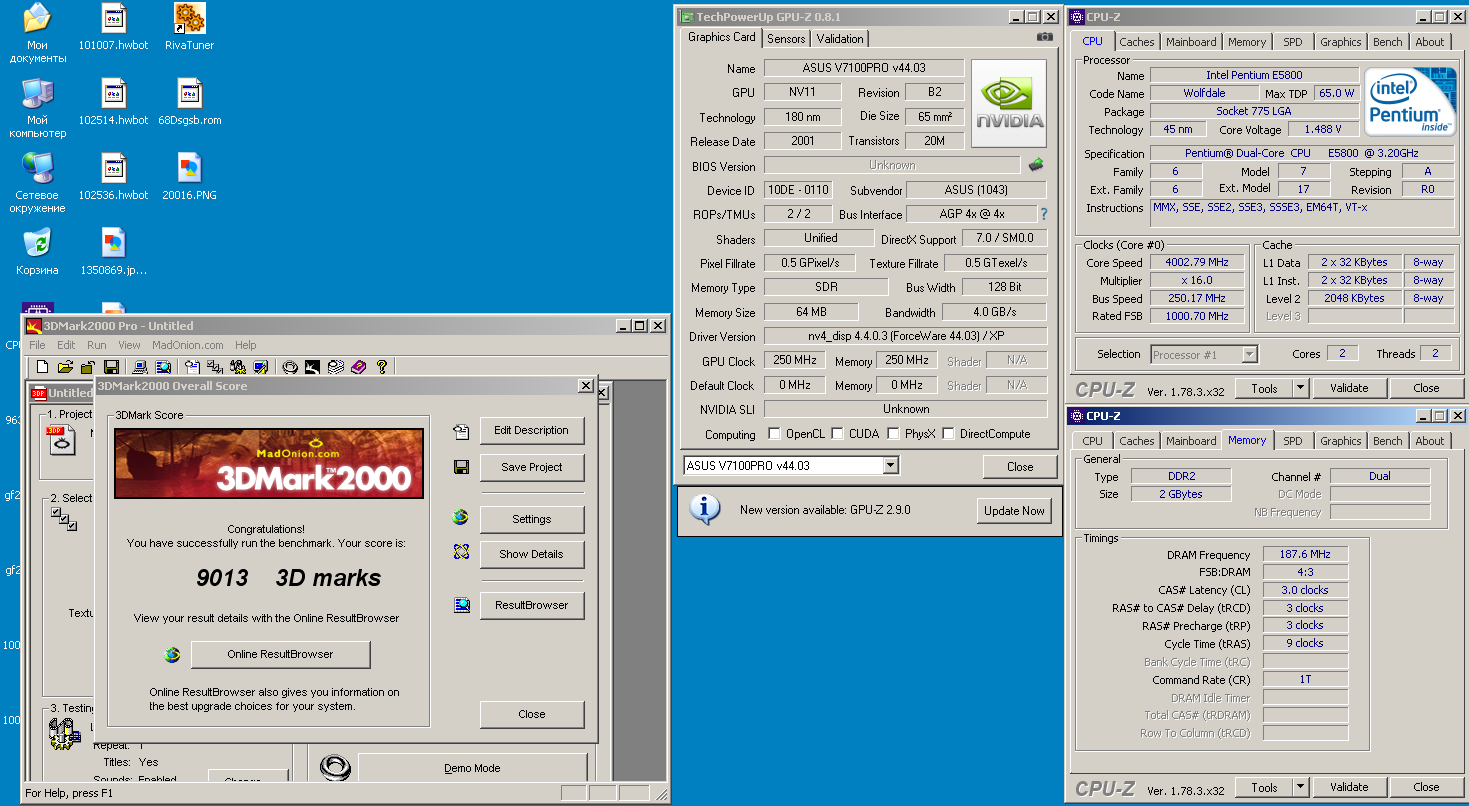Enable the CUDA checkbox in GPU-Z

[x=836, y=434]
